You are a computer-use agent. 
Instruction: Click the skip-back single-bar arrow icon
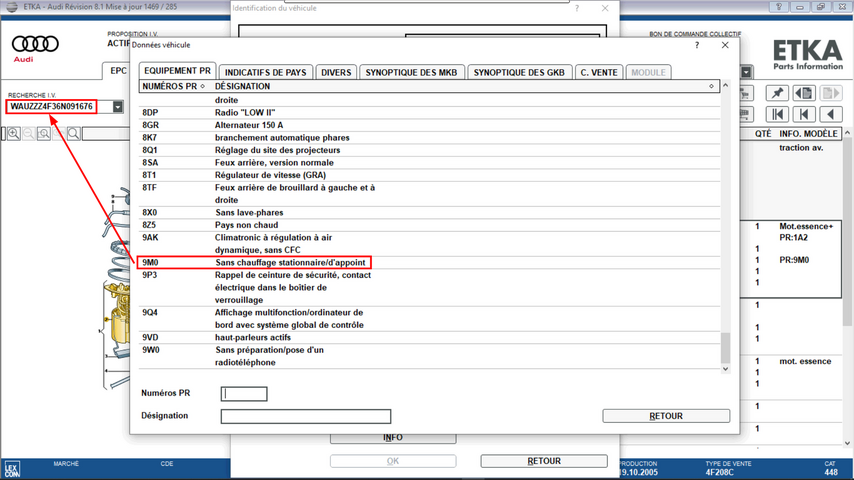(x=804, y=114)
